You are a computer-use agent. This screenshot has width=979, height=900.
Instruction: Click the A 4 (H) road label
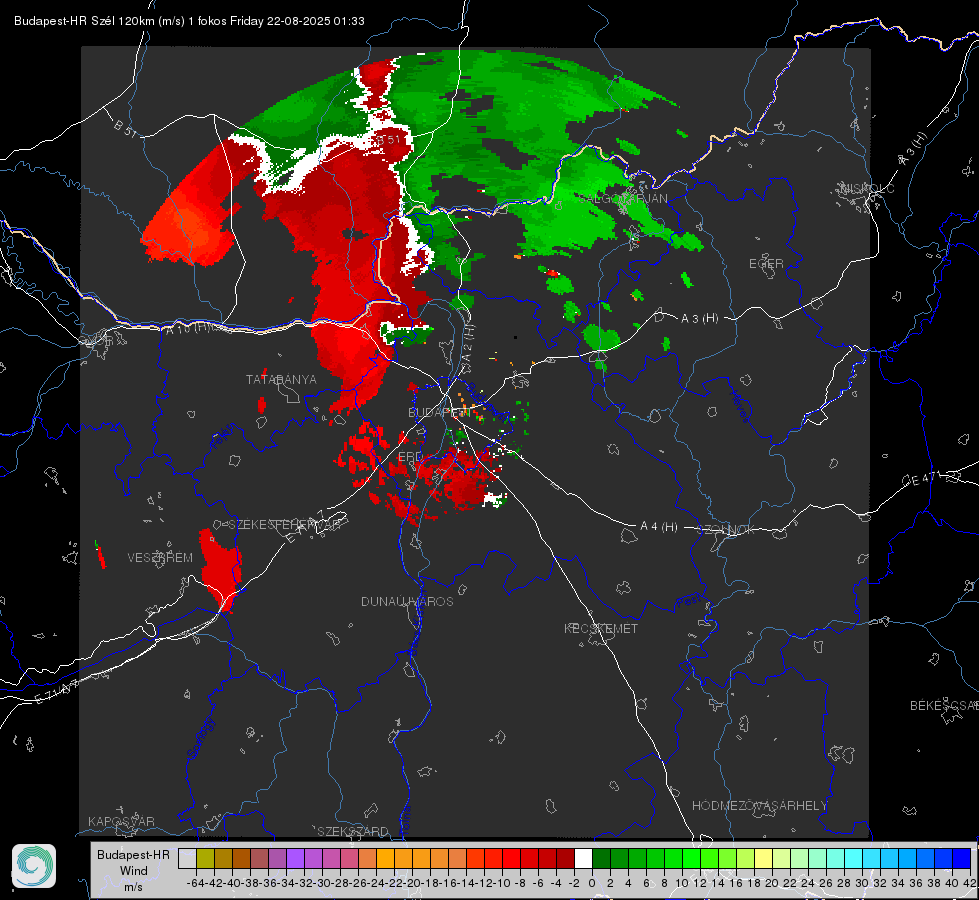coord(659,527)
